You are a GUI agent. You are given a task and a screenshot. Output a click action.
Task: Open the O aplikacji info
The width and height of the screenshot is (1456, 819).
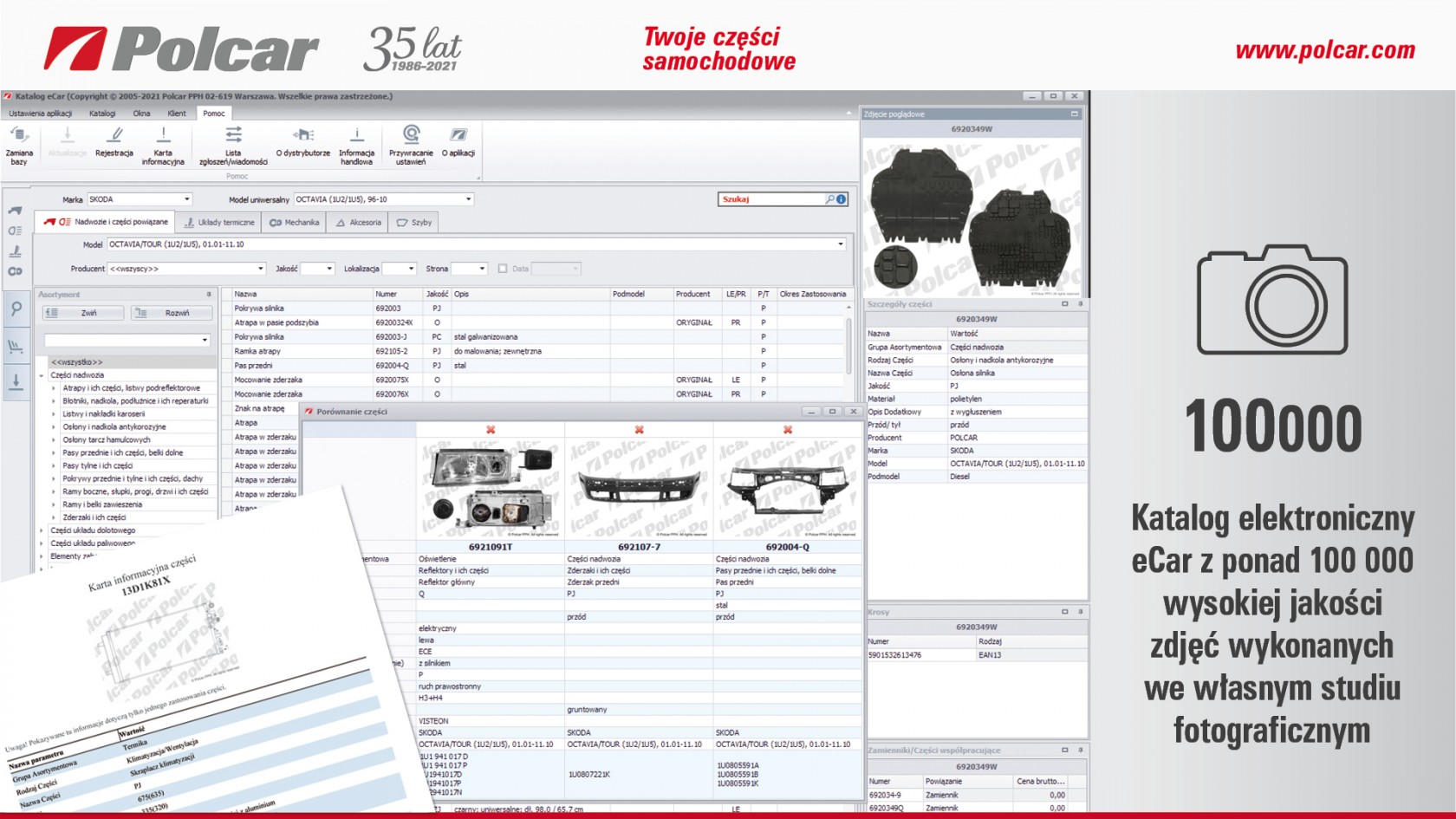[x=458, y=136]
